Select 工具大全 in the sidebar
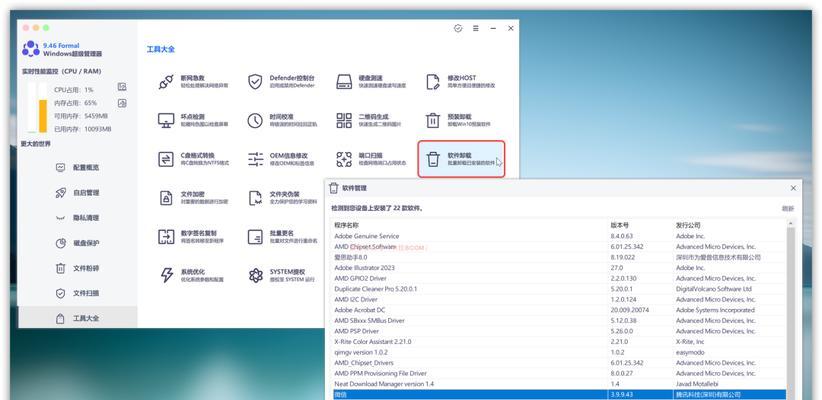822x400 pixels. tap(78, 318)
